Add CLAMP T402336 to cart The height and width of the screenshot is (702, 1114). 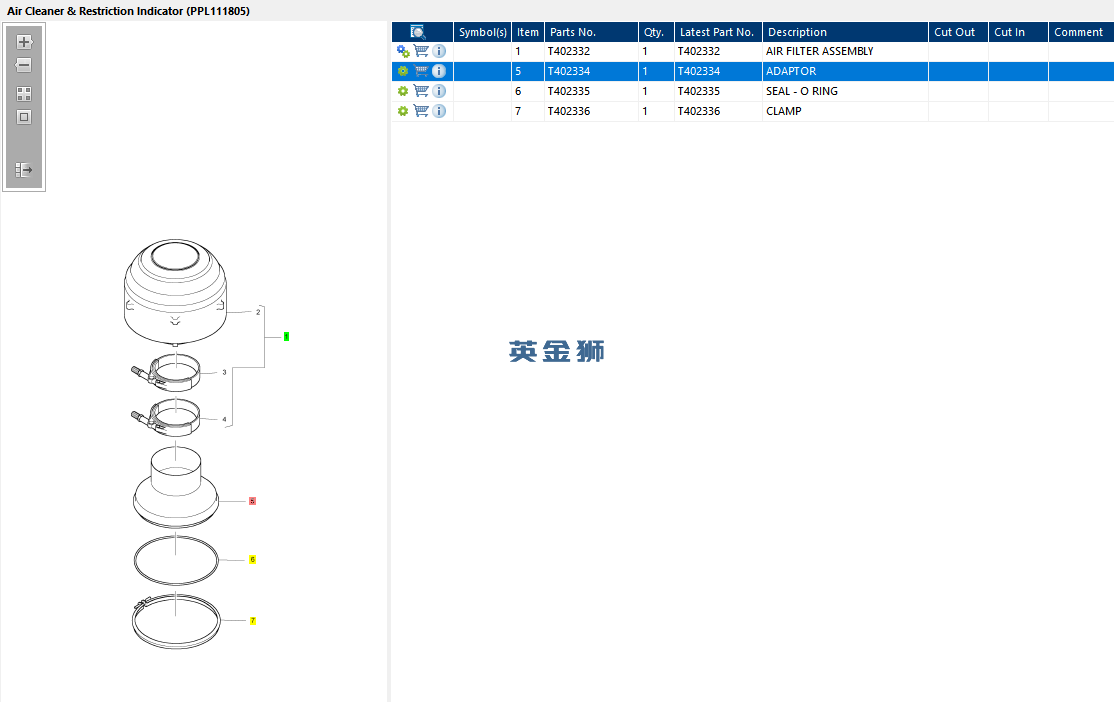[421, 111]
